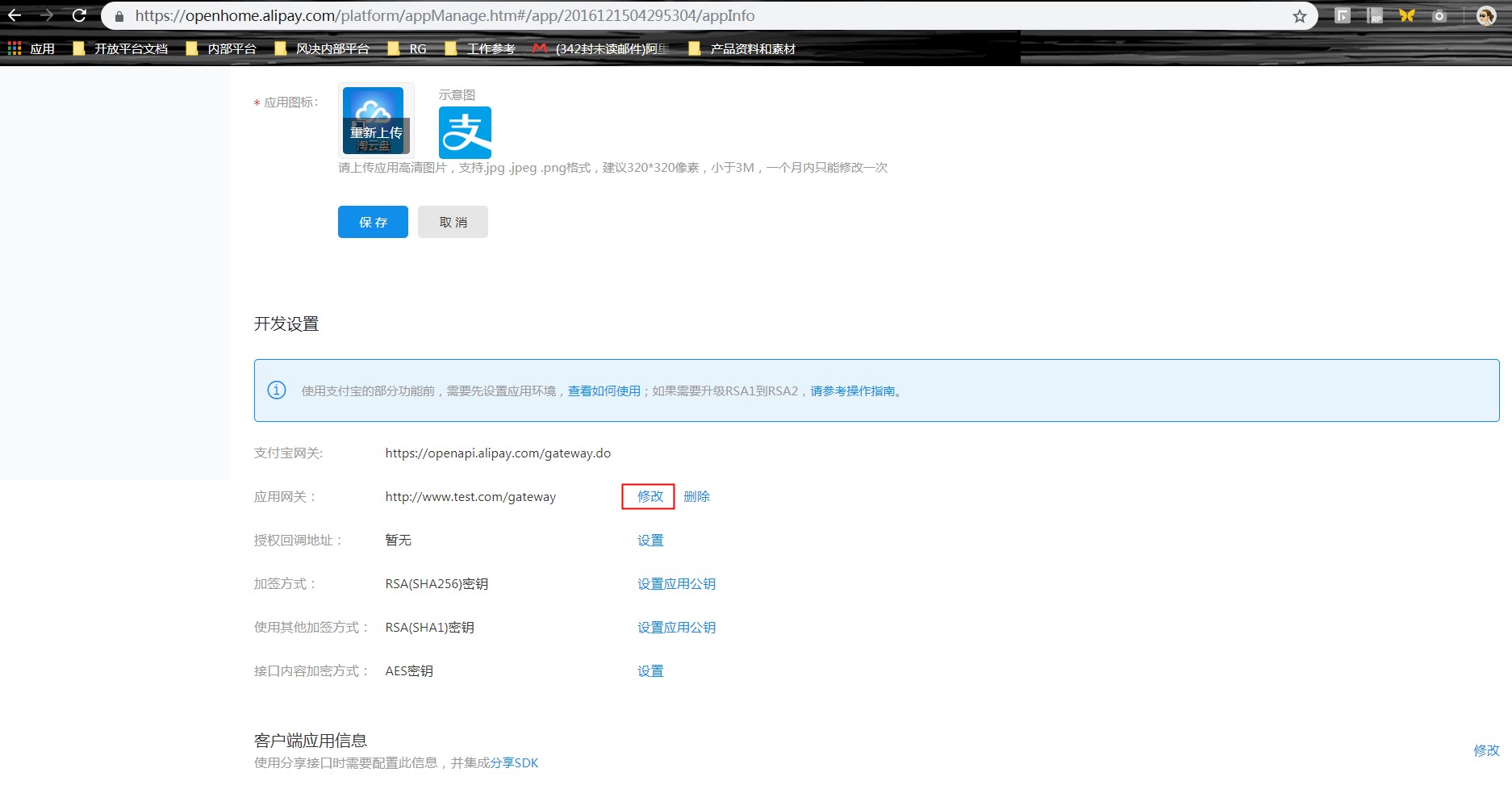
Task: Open the Gmail unread mail bookmark
Action: [601, 48]
